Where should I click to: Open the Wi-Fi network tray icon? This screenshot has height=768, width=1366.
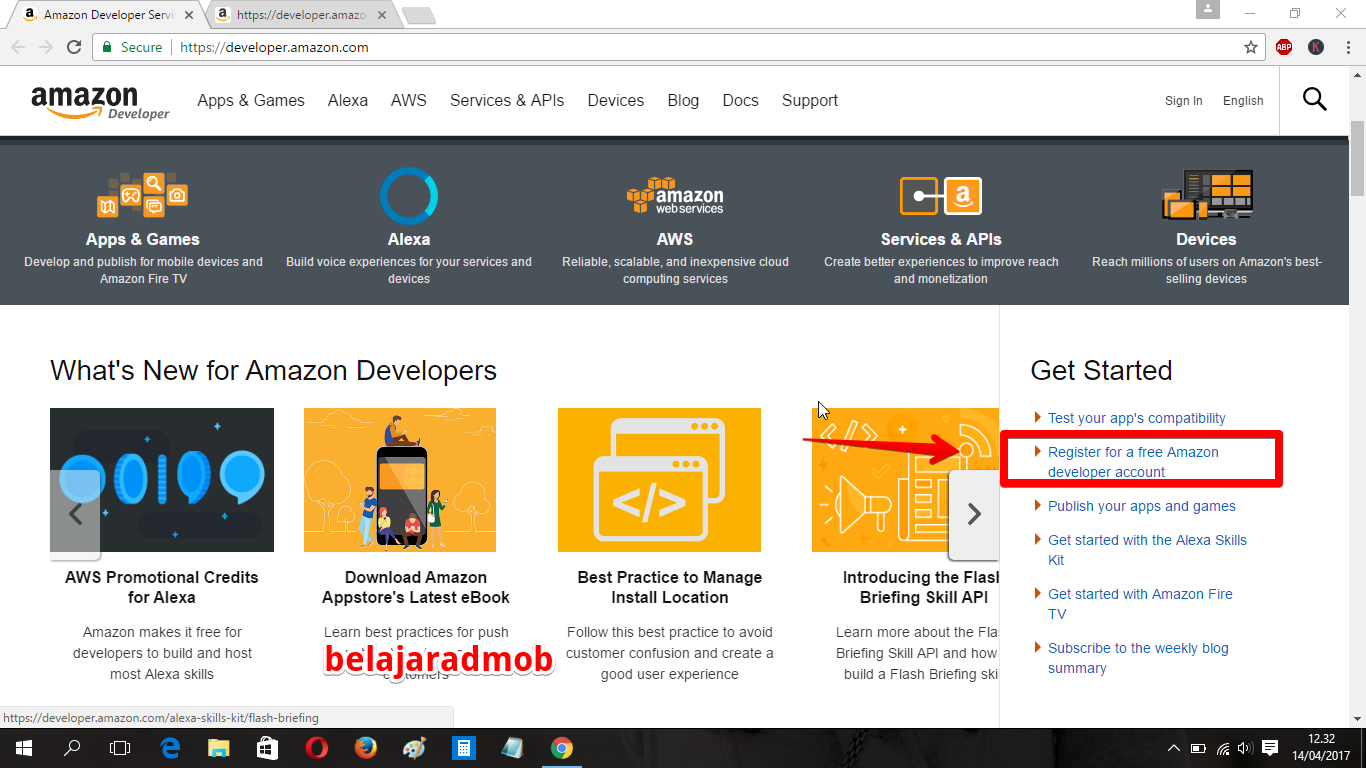(1223, 748)
